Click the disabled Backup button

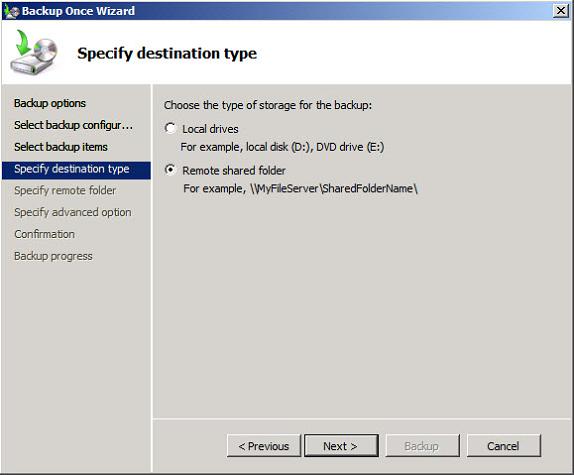[x=422, y=446]
